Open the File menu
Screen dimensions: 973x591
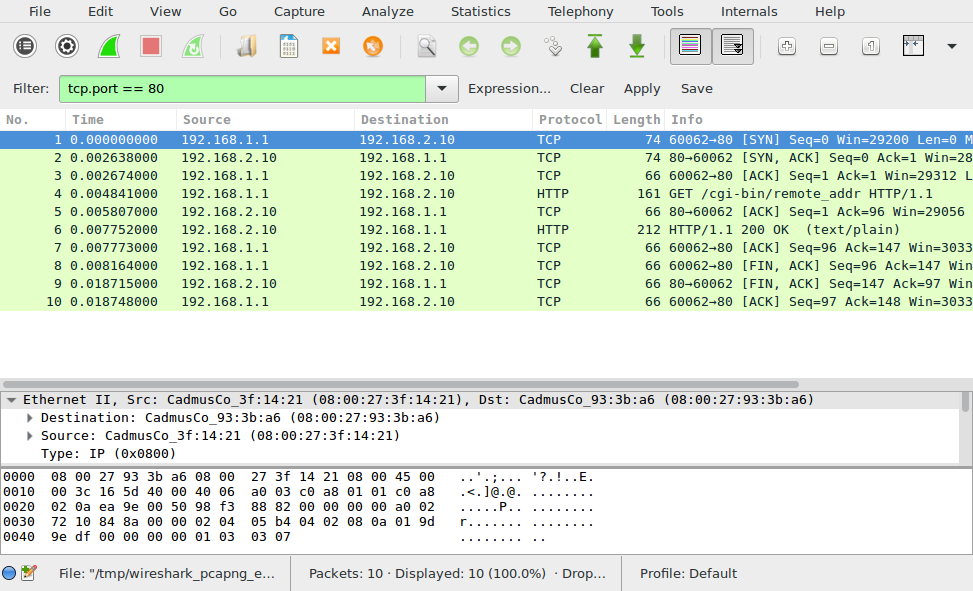click(x=40, y=11)
